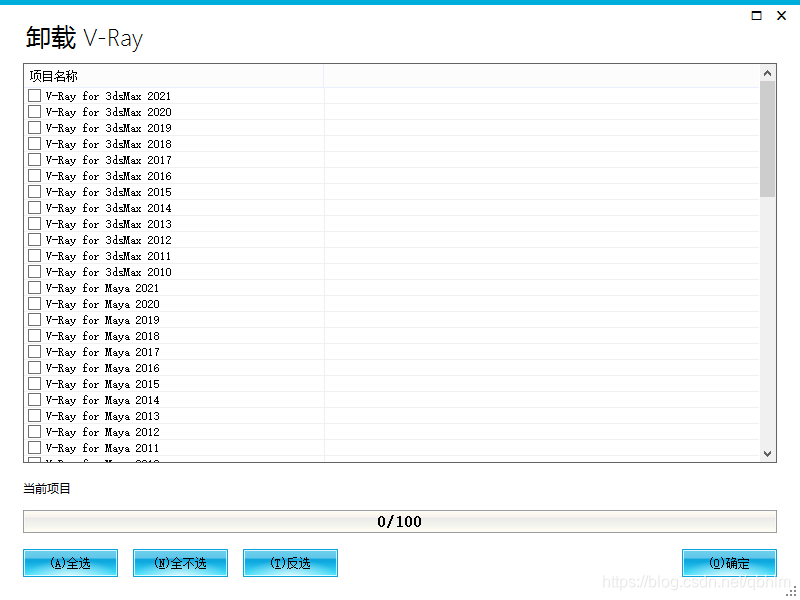Check V-Ray for 3dsMax 2020 checkbox
800x600 pixels.
(x=35, y=112)
